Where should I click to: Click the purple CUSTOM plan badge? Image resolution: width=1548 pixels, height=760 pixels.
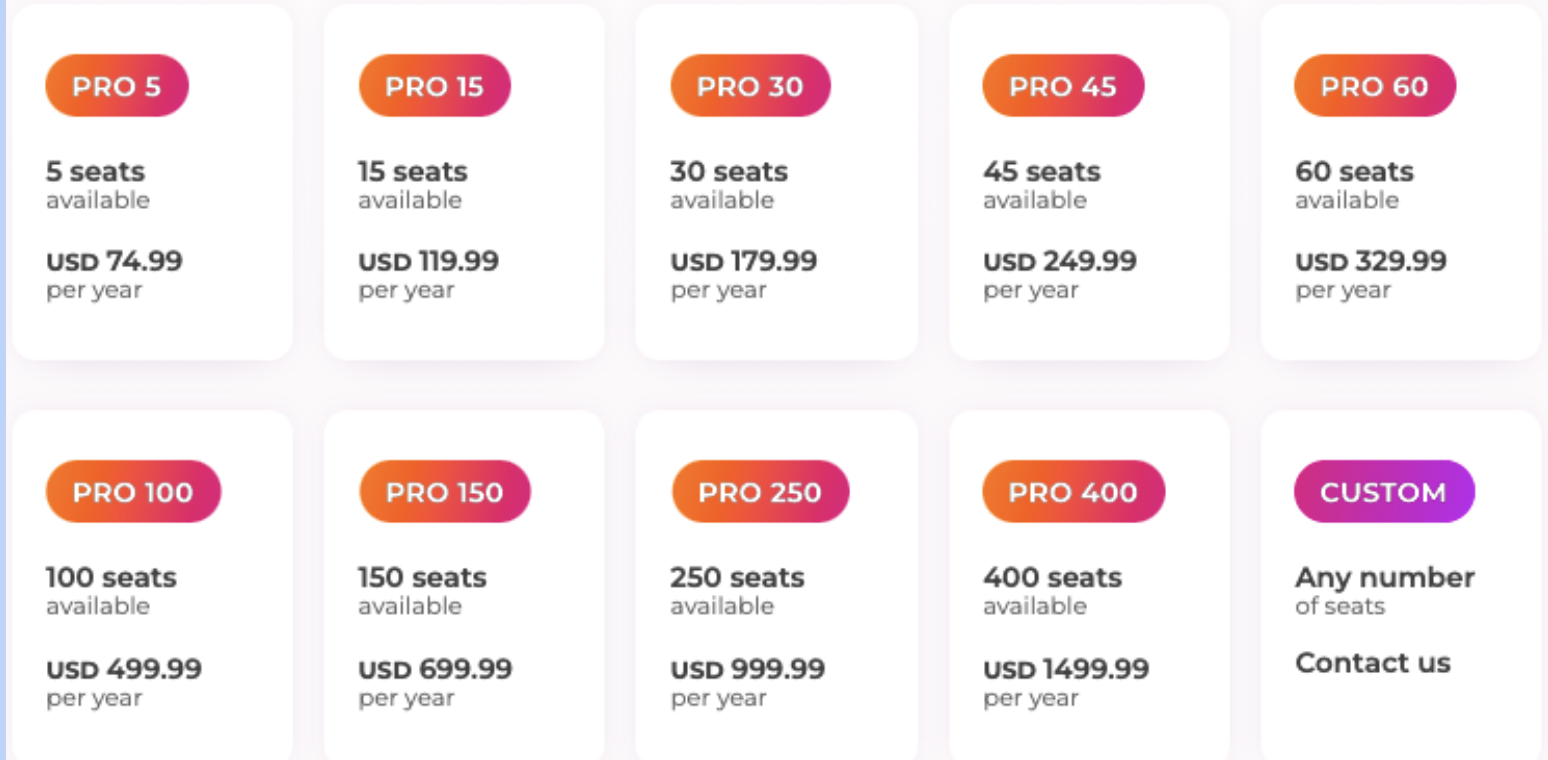click(1383, 492)
